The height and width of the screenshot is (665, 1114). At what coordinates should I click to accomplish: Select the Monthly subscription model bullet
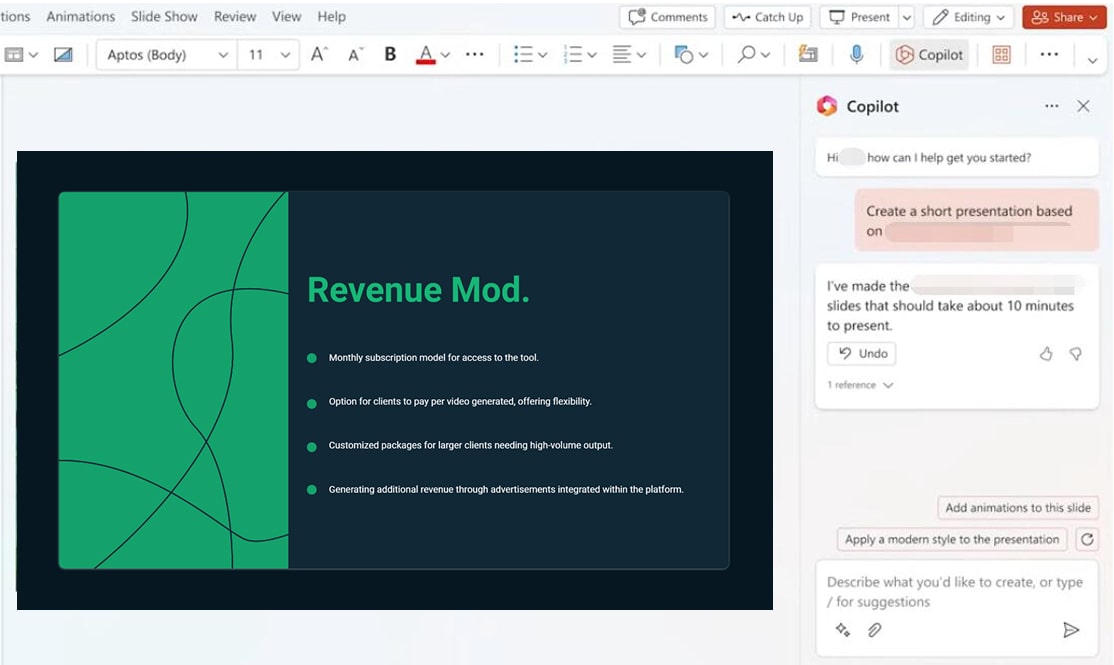coord(433,358)
